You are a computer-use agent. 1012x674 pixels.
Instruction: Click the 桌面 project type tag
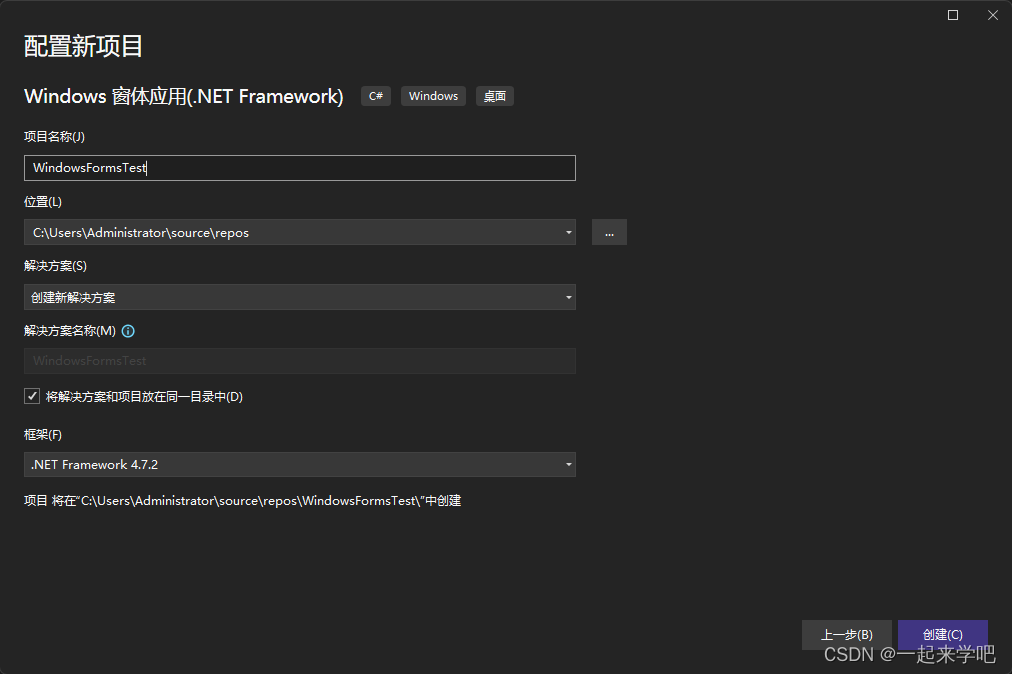(x=495, y=96)
